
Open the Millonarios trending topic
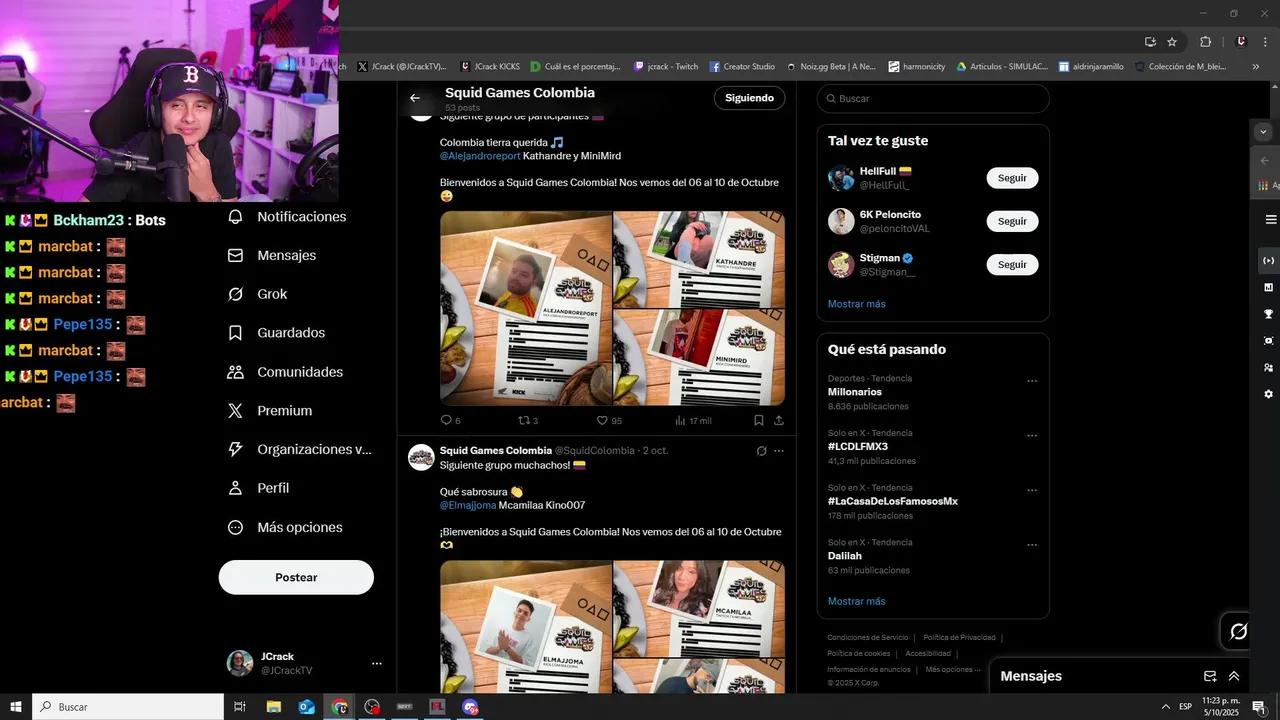(x=855, y=392)
